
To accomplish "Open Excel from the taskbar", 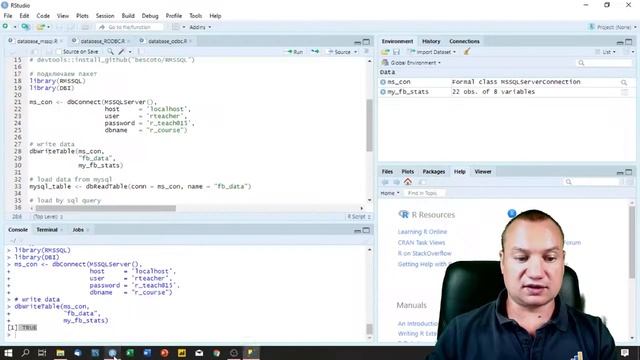I will (x=130, y=353).
